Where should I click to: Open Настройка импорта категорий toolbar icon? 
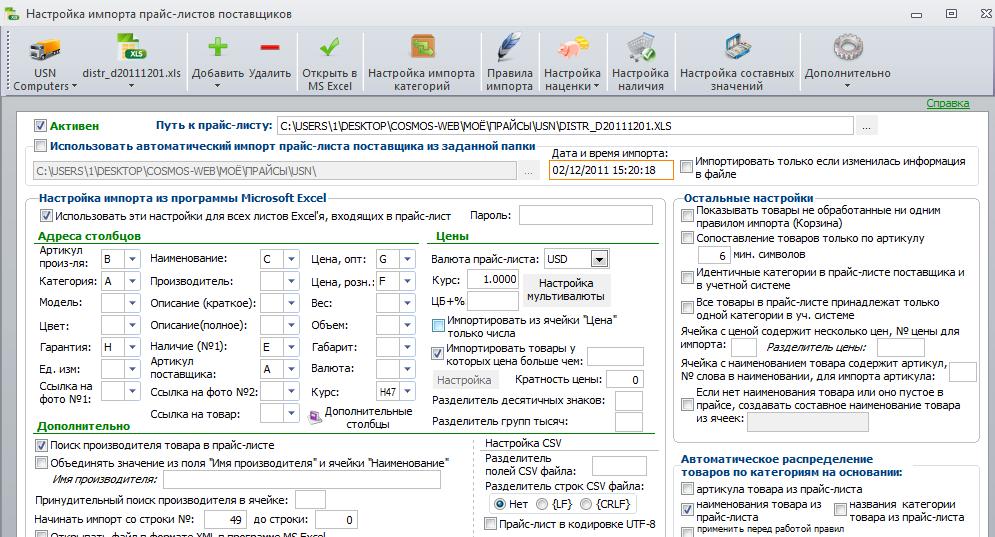click(x=421, y=48)
